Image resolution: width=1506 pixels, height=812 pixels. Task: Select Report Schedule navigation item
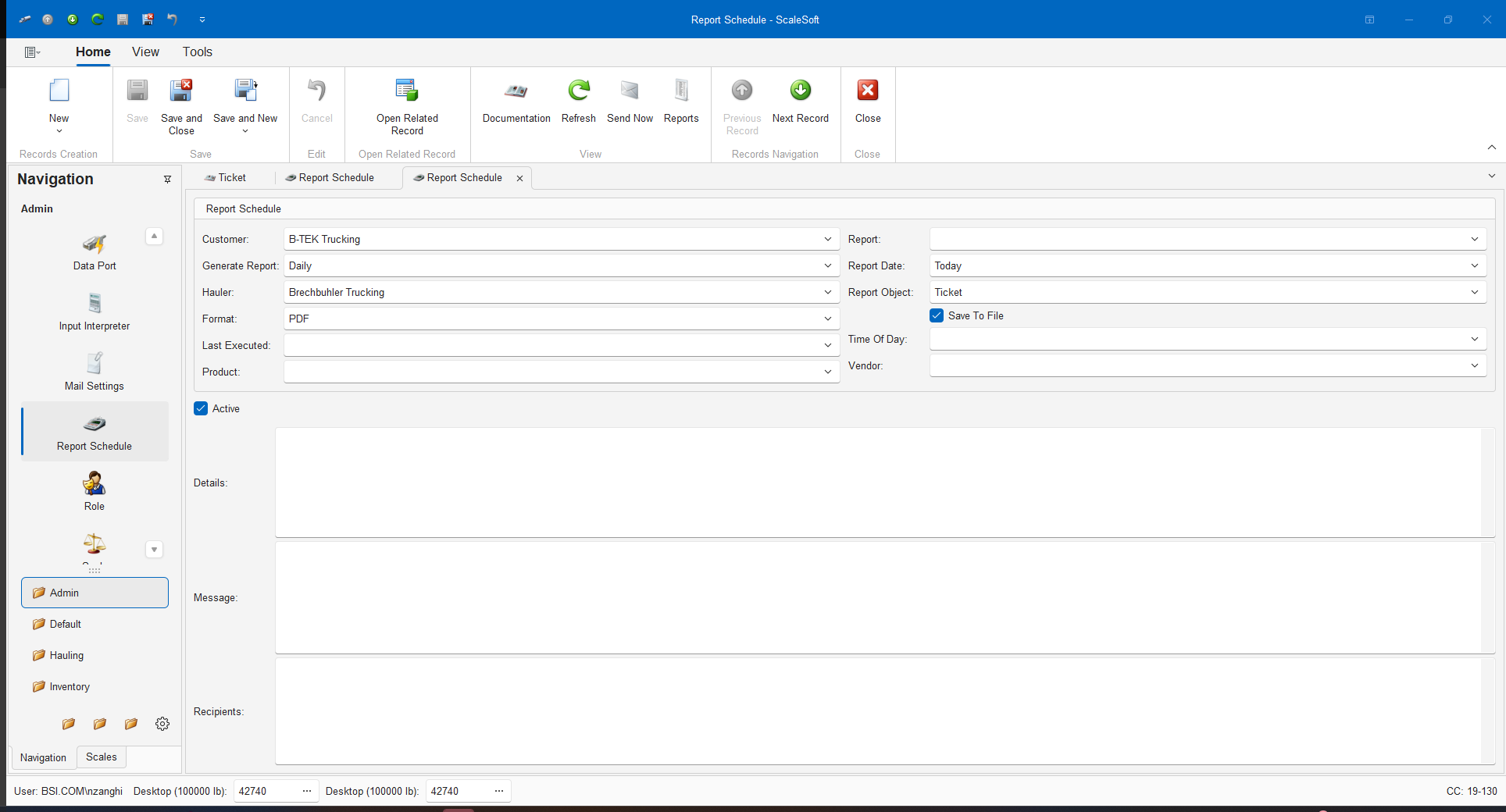pyautogui.click(x=95, y=432)
